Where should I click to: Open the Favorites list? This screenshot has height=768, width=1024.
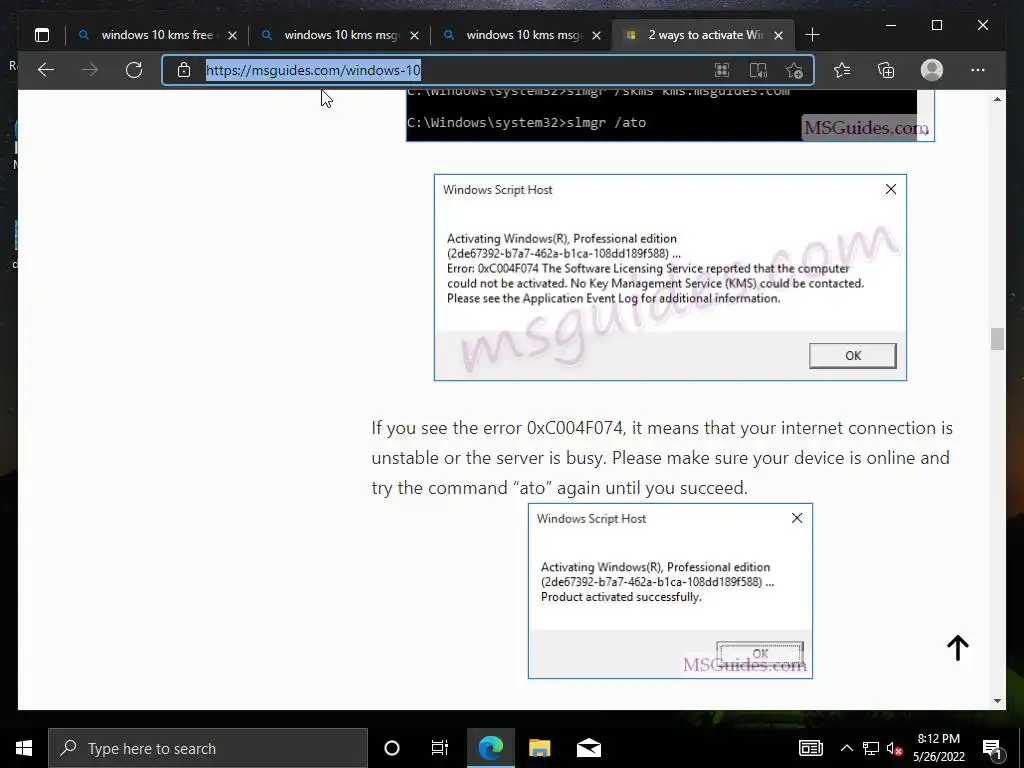point(842,70)
